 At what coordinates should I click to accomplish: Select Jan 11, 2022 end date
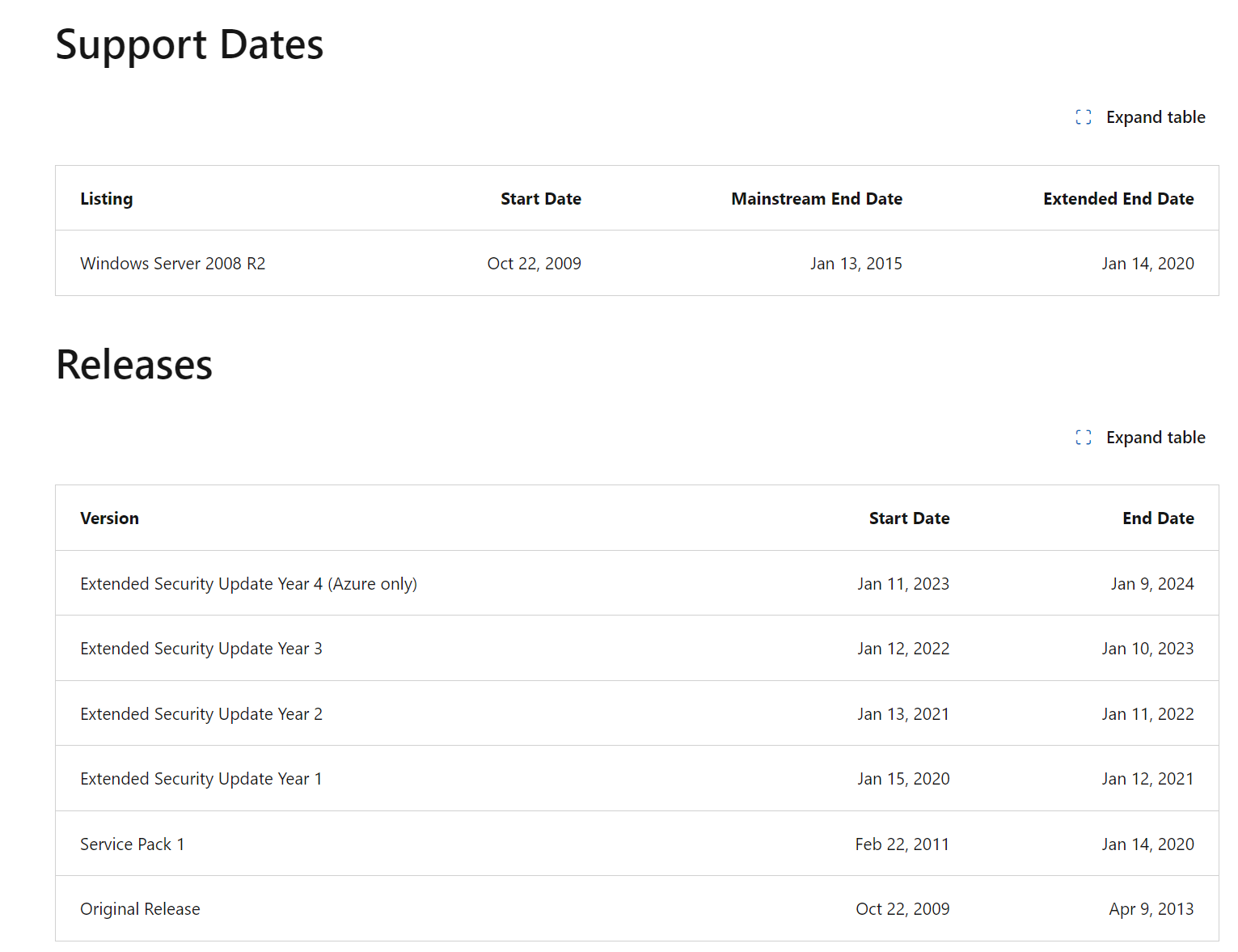click(x=1147, y=714)
